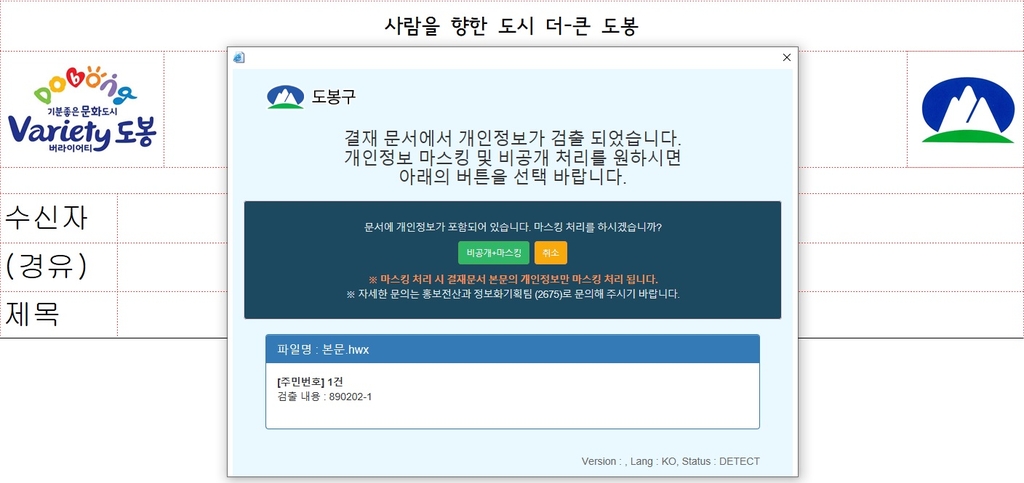The width and height of the screenshot is (1024, 483).
Task: Click the orange masking warning notice text
Action: (512, 279)
